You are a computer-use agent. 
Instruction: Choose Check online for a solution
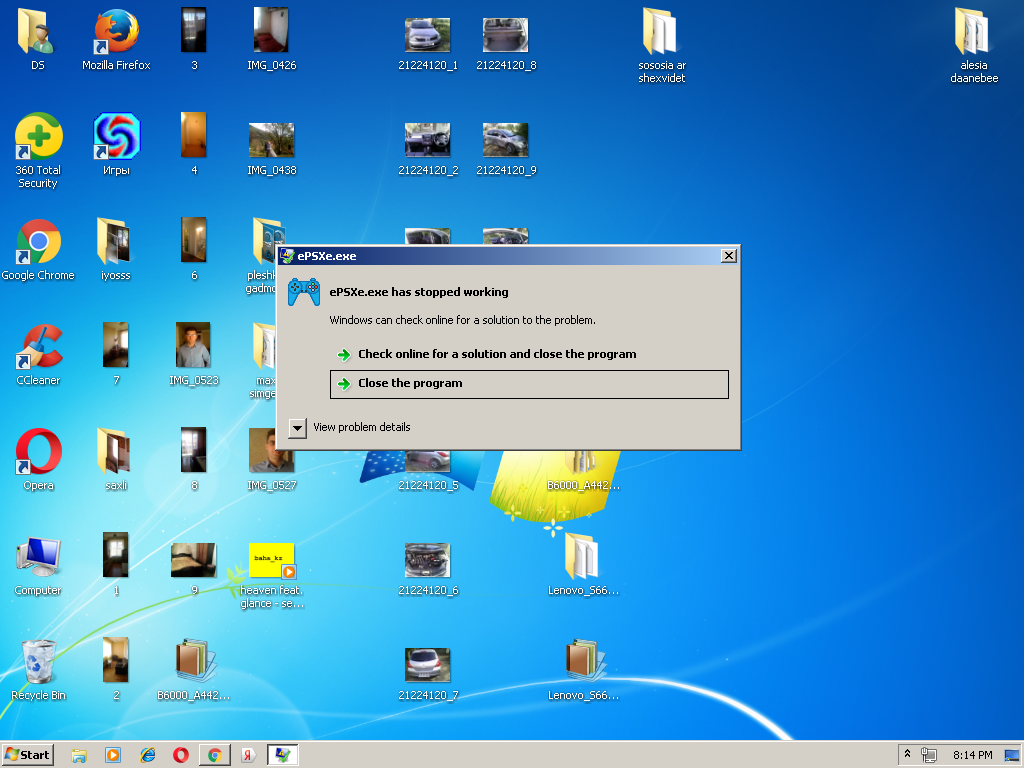click(496, 354)
